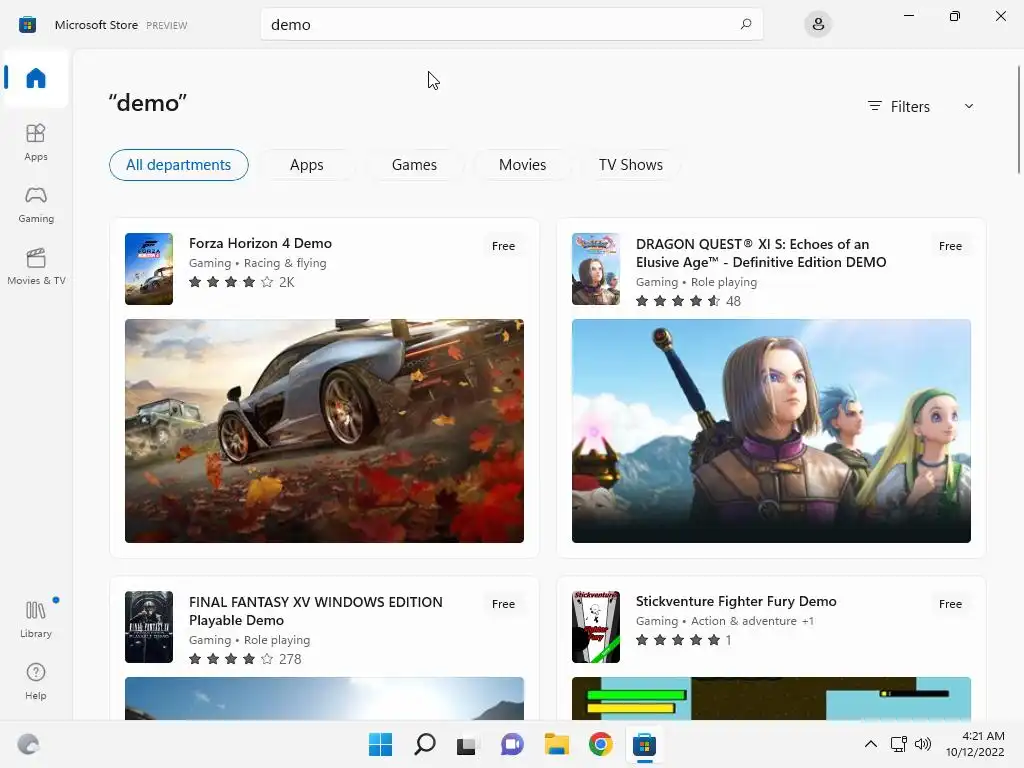The height and width of the screenshot is (768, 1024).
Task: Switch to the Games department tab
Action: (414, 165)
